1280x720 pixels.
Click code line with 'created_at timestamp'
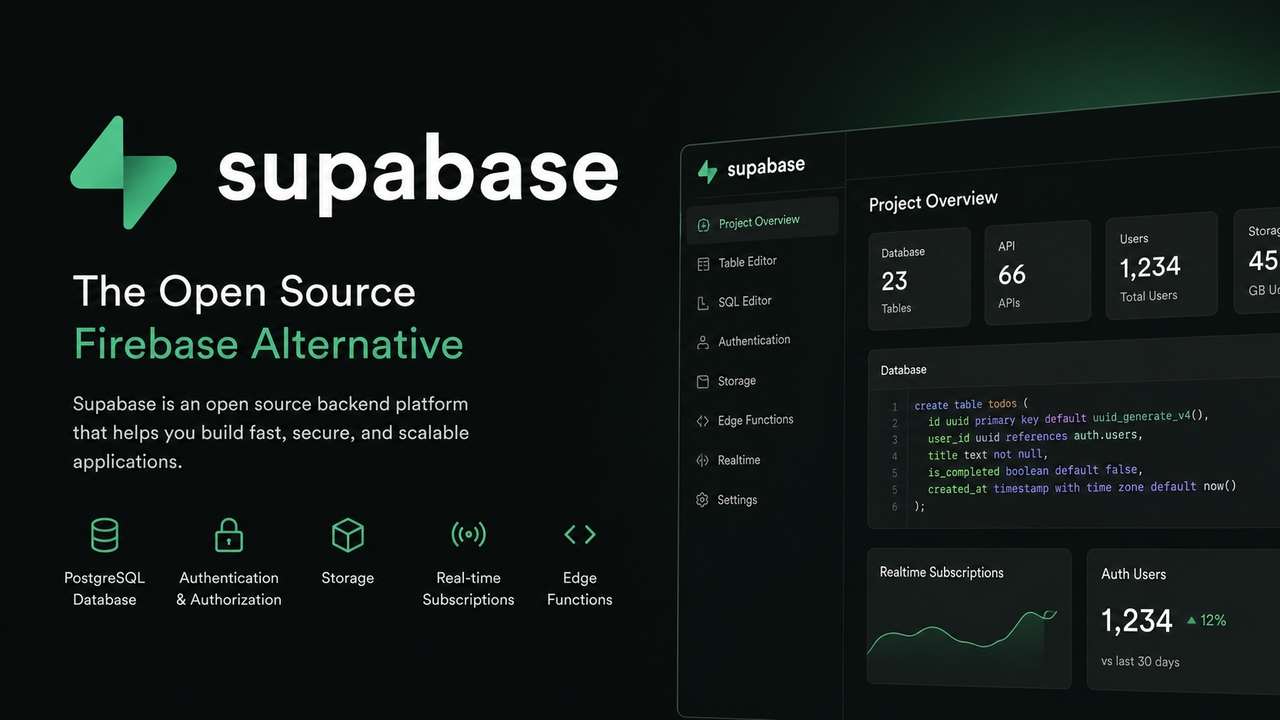[x=1082, y=488]
